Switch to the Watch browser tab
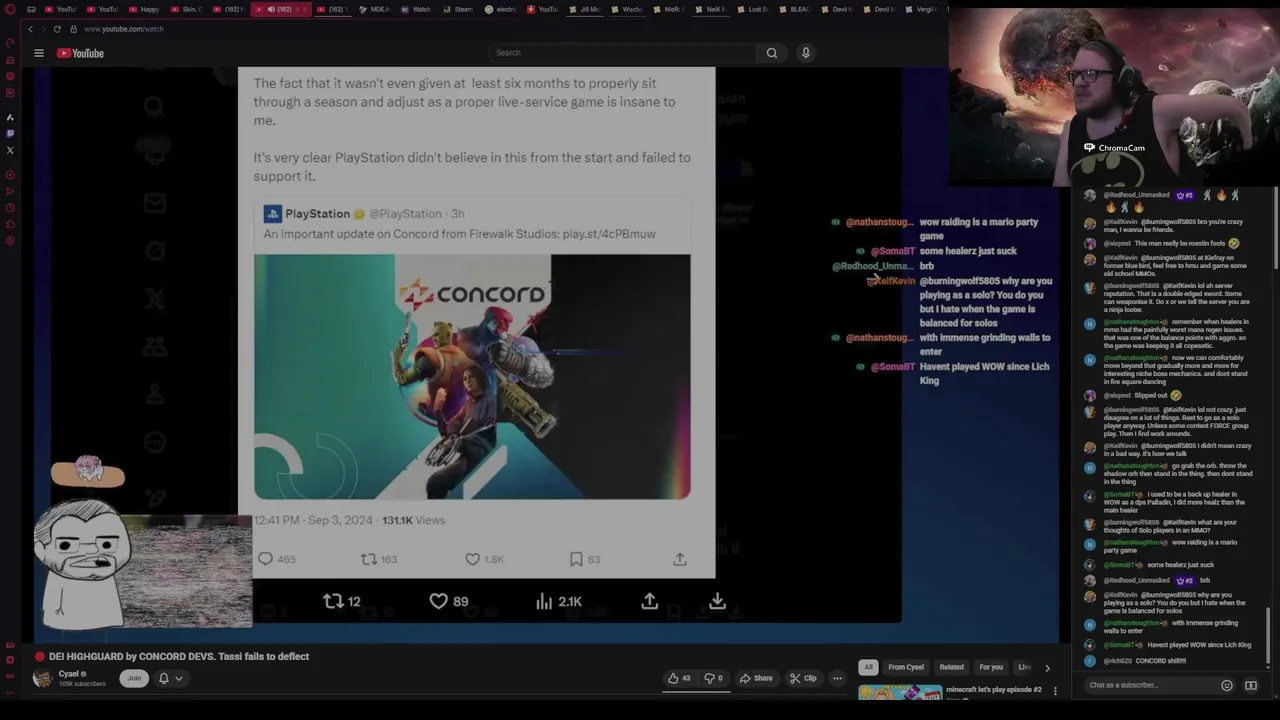The height and width of the screenshot is (720, 1280). pyautogui.click(x=416, y=10)
